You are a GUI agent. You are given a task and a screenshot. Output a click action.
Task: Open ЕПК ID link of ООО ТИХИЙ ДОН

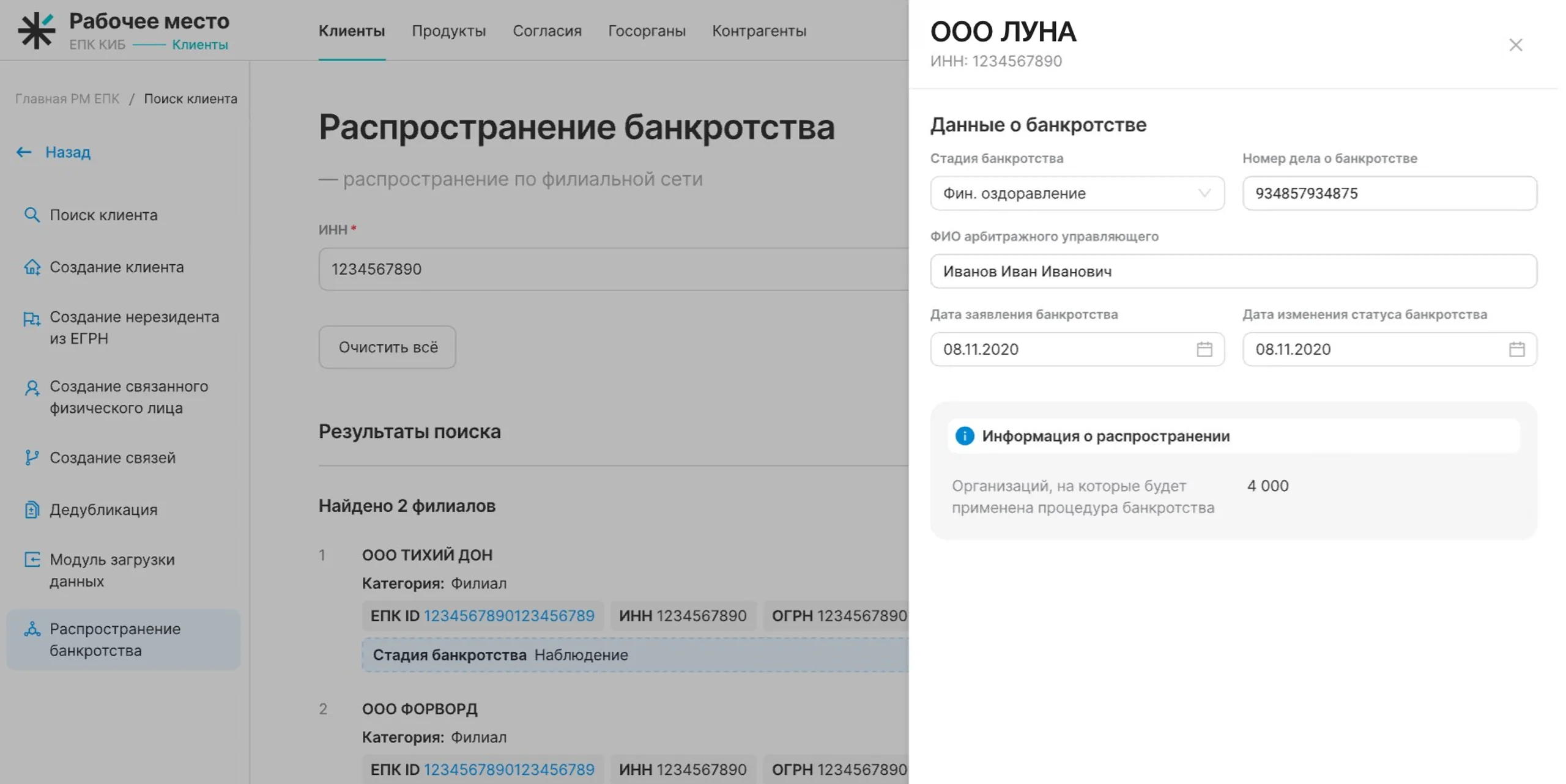click(509, 615)
